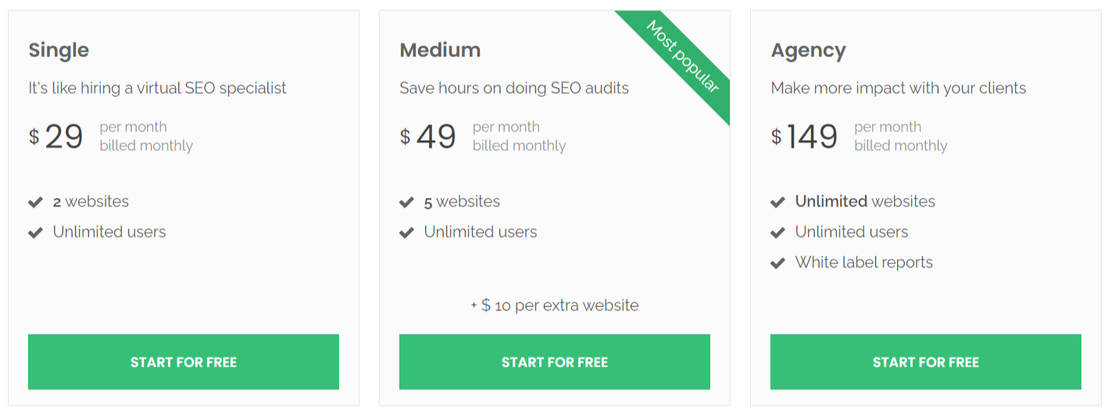The width and height of the screenshot is (1108, 412).
Task: Start free trial for Medium plan
Action: click(554, 362)
